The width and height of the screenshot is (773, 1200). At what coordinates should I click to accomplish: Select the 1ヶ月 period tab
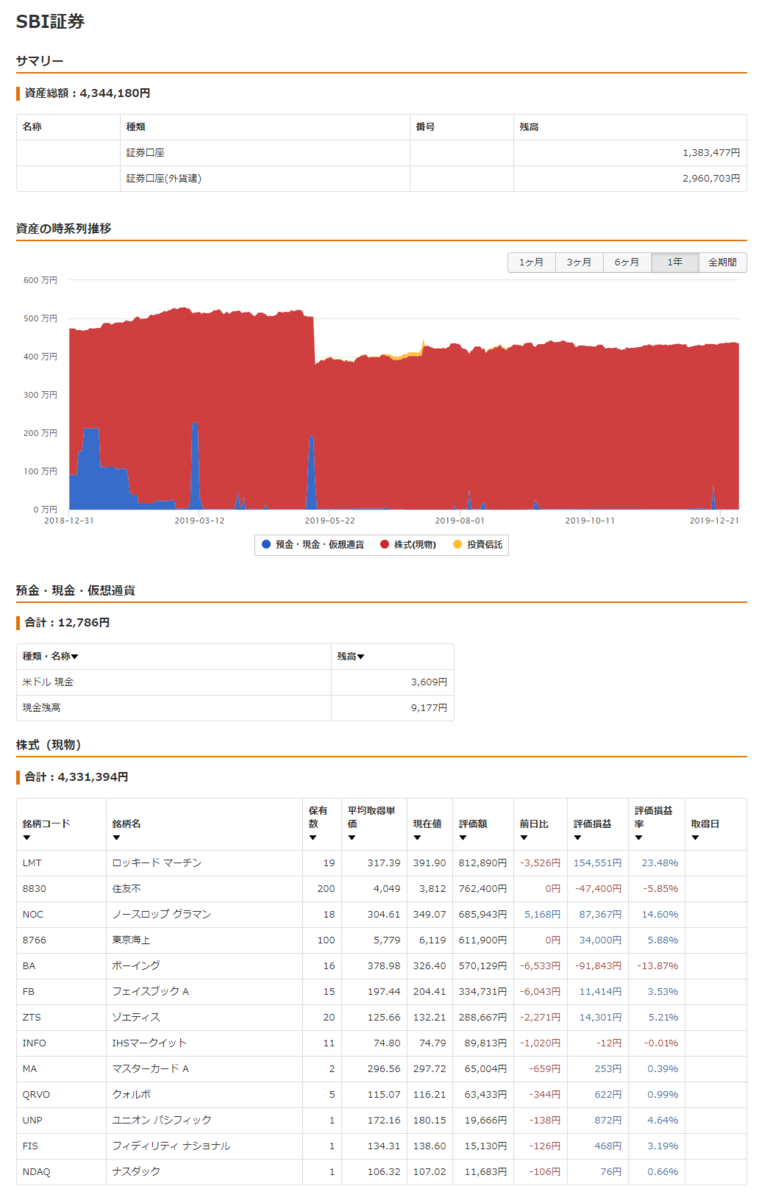532,262
